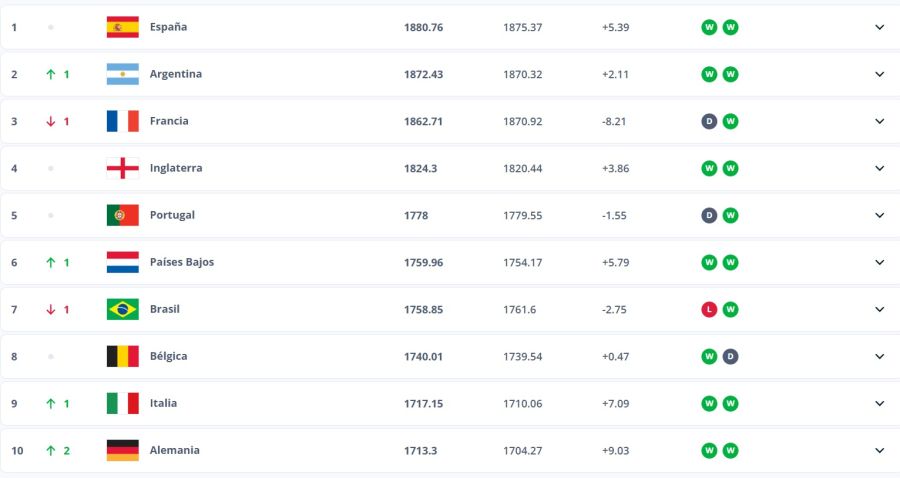This screenshot has width=900, height=478.
Task: Click Portugal's 1778 points value
Action: click(418, 215)
